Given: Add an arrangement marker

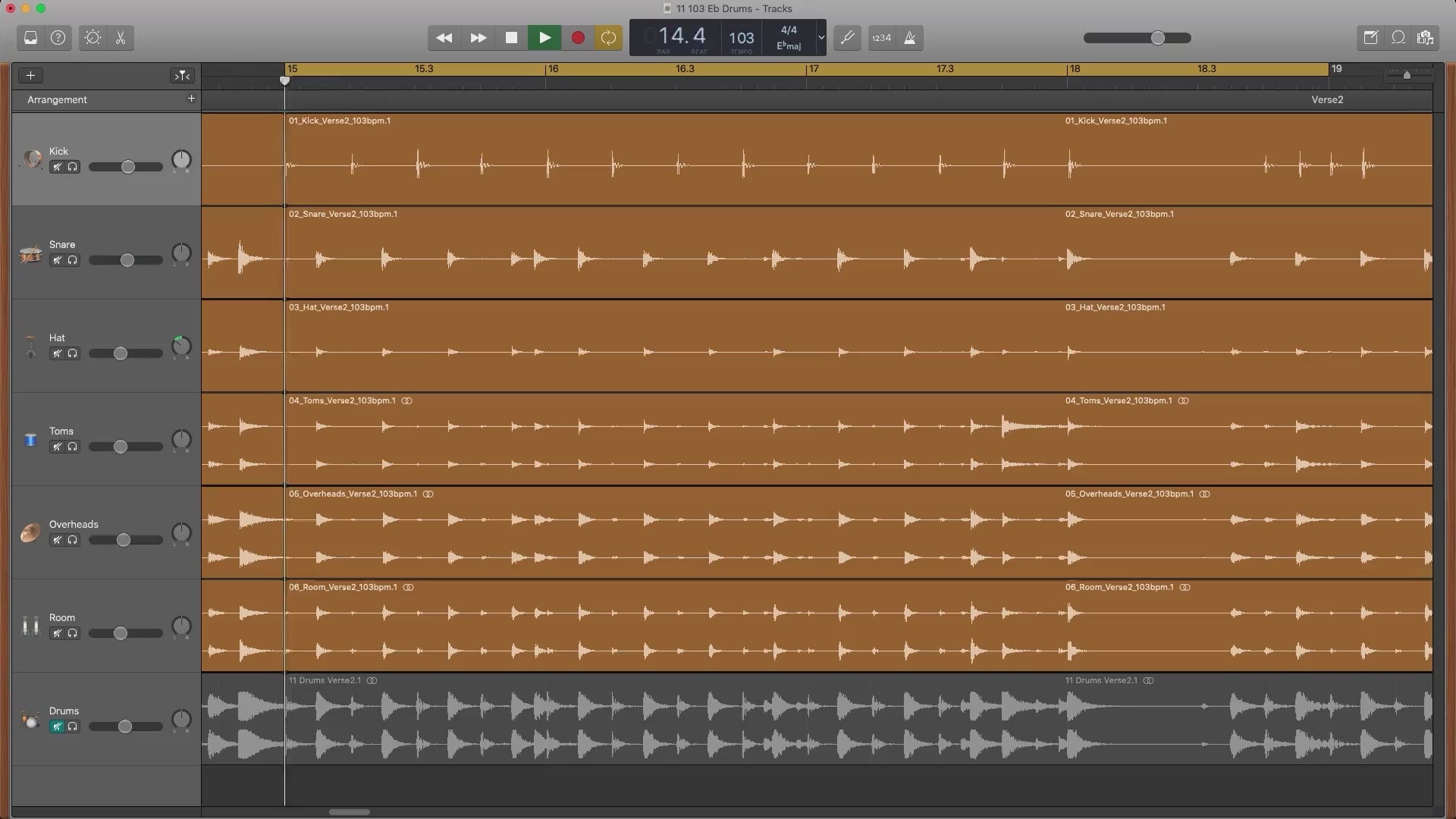Looking at the screenshot, I should tap(191, 99).
